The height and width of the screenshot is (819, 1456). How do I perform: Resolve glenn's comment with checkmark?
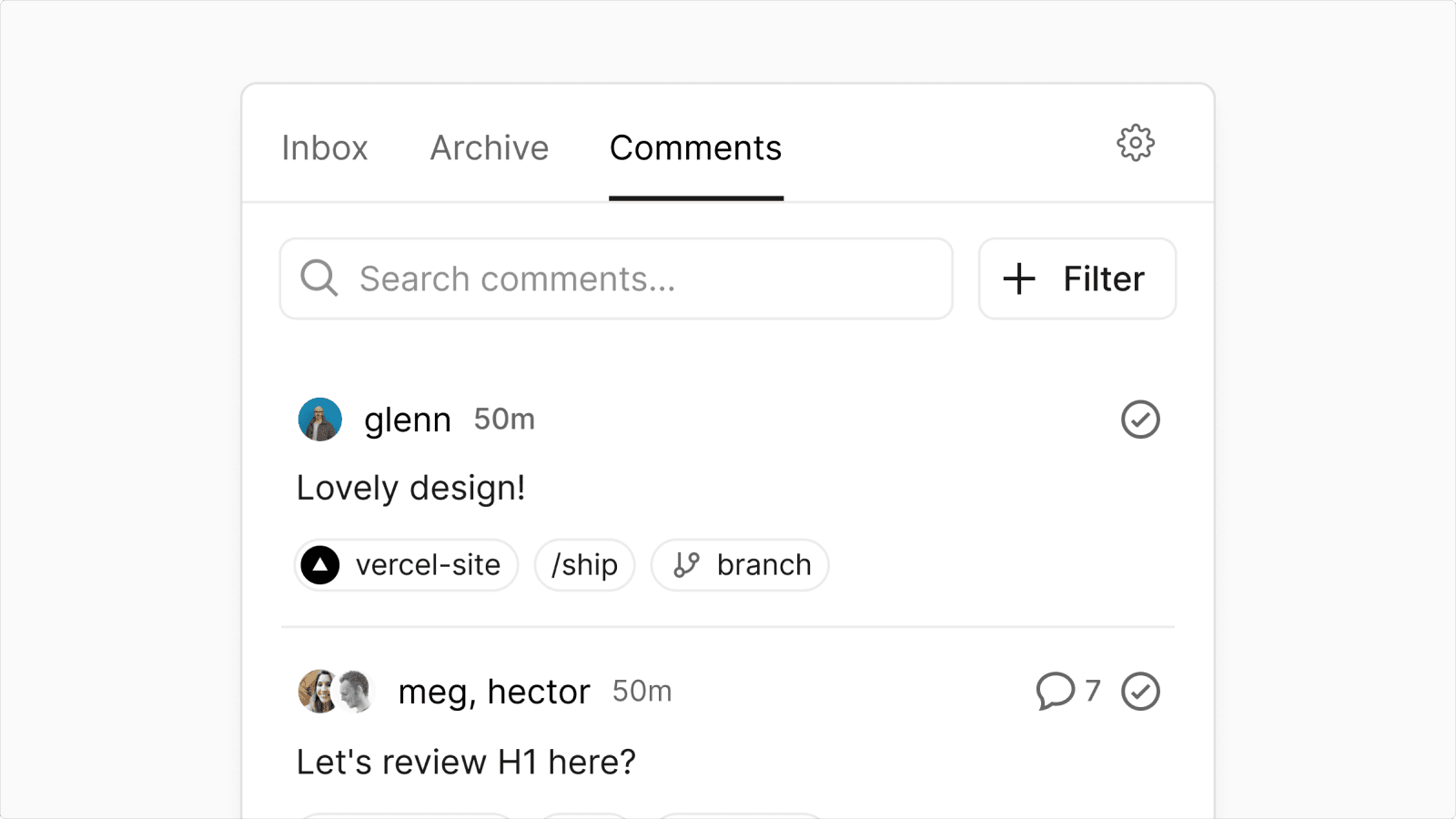[x=1140, y=420]
